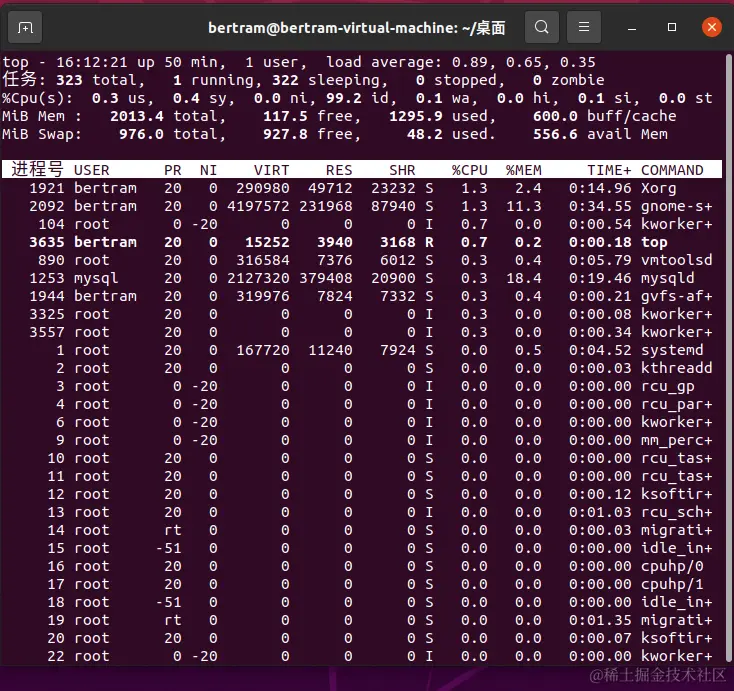This screenshot has height=691, width=734.
Task: Click the terminal vertical scrollbar
Action: click(728, 356)
